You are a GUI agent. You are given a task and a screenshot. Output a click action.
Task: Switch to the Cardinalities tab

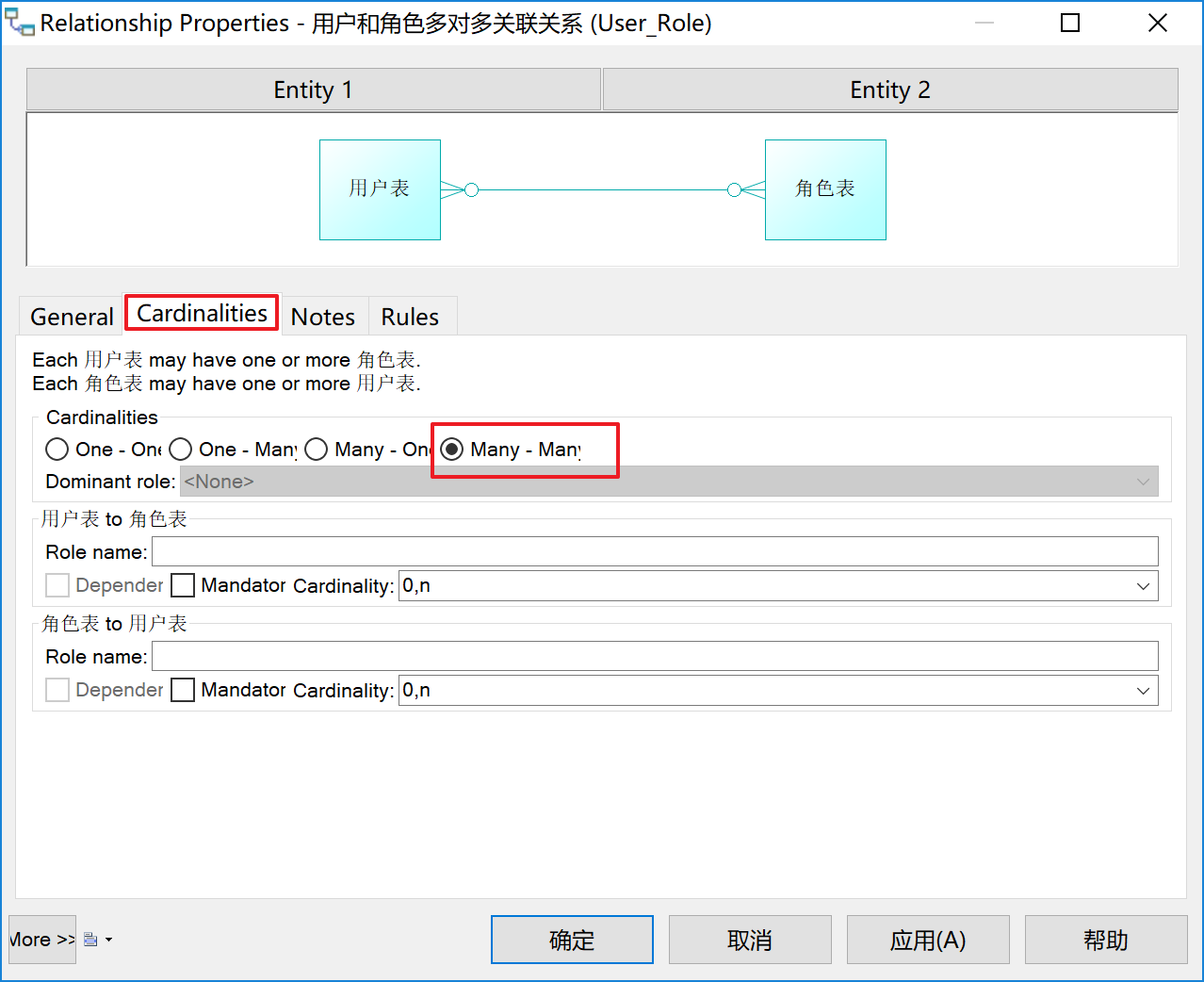202,313
